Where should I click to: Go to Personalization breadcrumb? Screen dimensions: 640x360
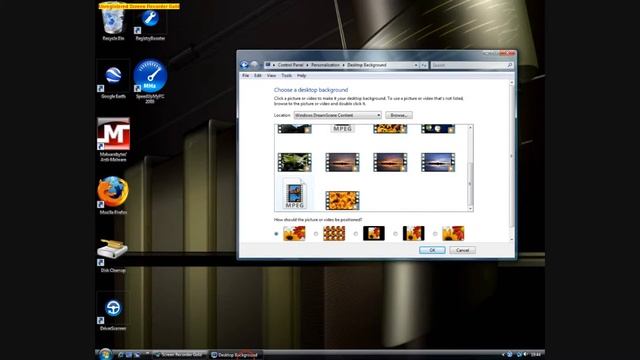point(325,65)
